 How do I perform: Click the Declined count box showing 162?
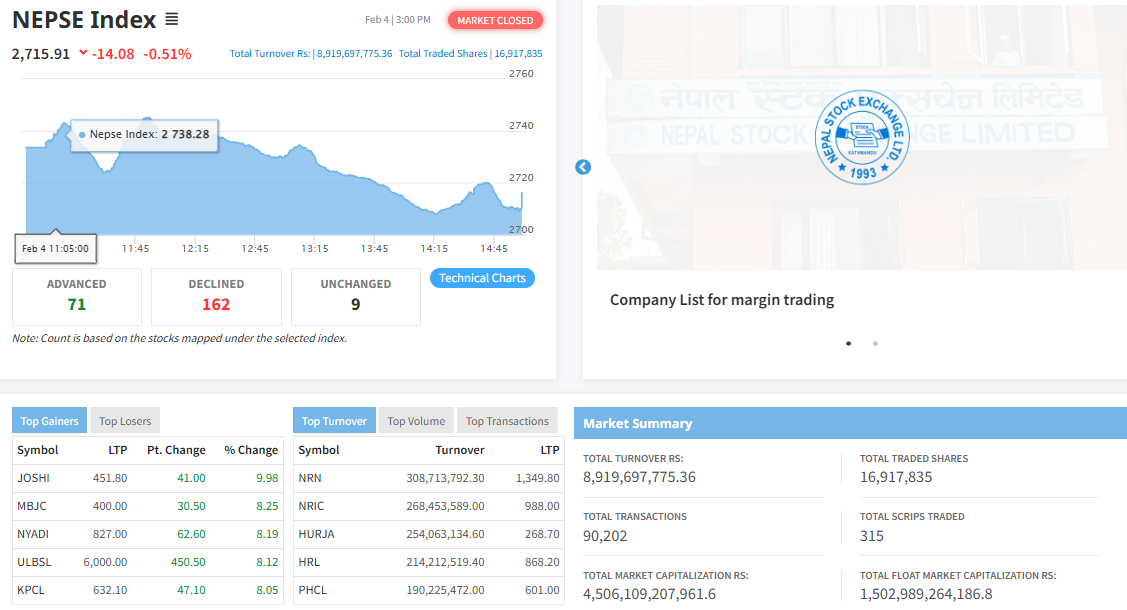coord(216,296)
